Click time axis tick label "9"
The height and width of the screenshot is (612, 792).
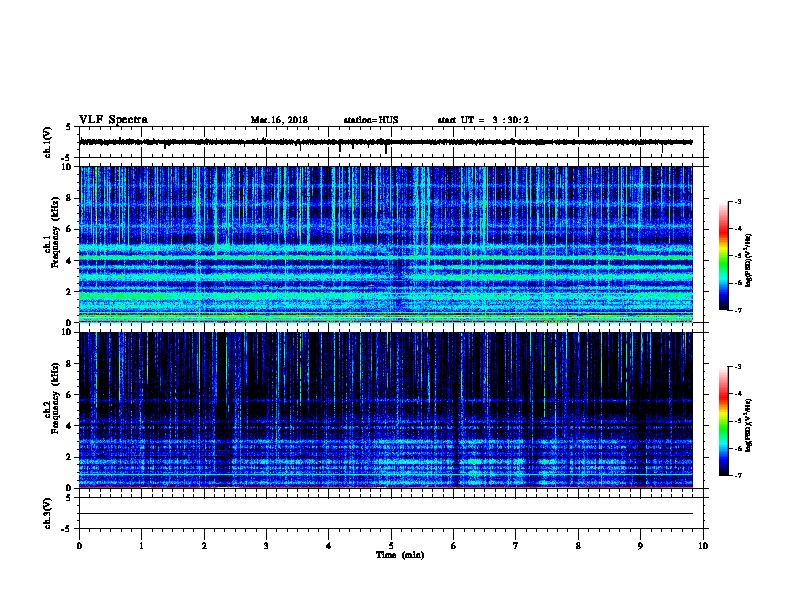pyautogui.click(x=640, y=546)
